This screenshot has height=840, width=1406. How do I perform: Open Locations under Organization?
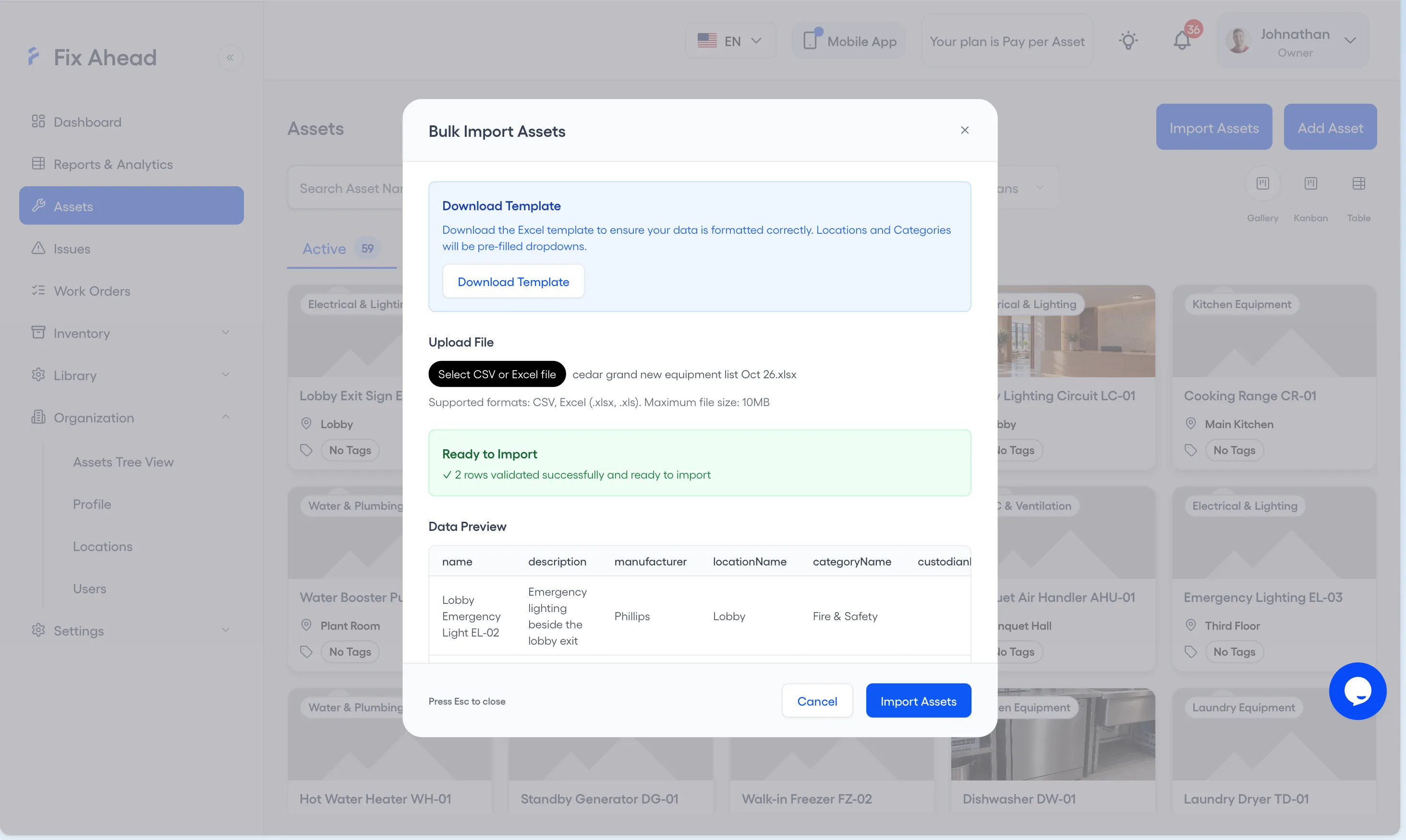click(x=102, y=546)
